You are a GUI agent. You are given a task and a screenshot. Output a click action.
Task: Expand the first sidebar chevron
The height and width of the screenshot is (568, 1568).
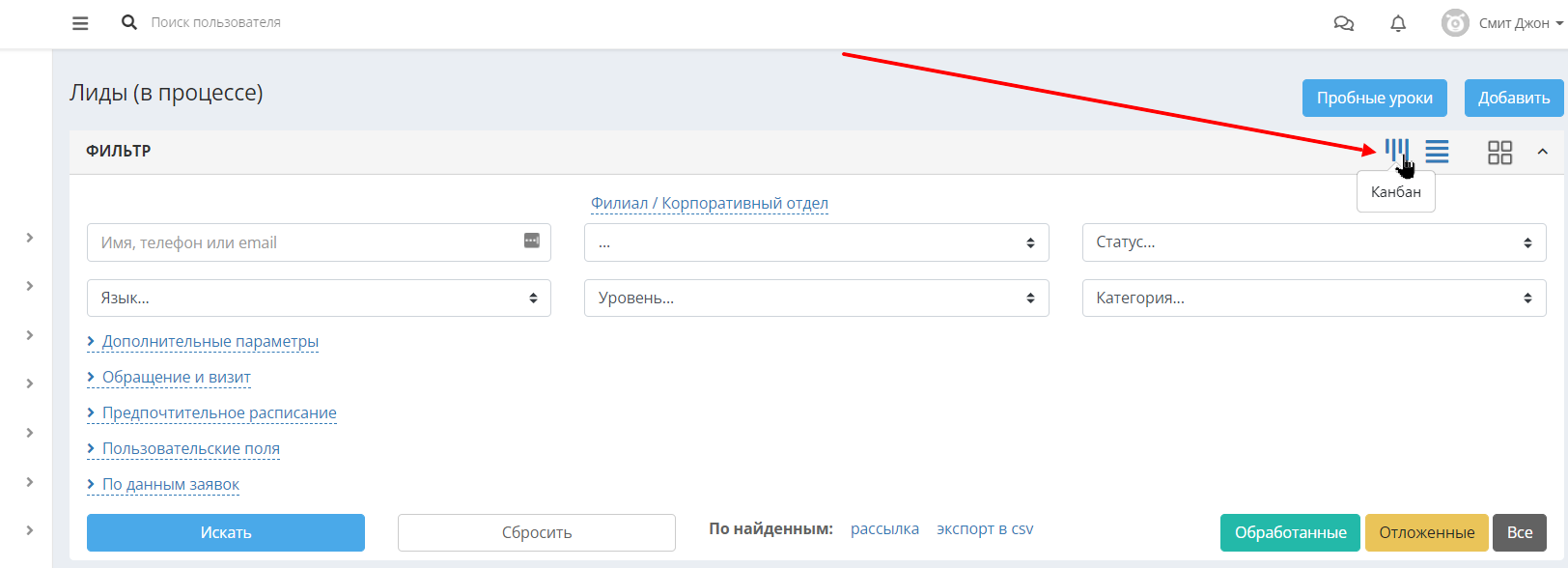click(30, 238)
